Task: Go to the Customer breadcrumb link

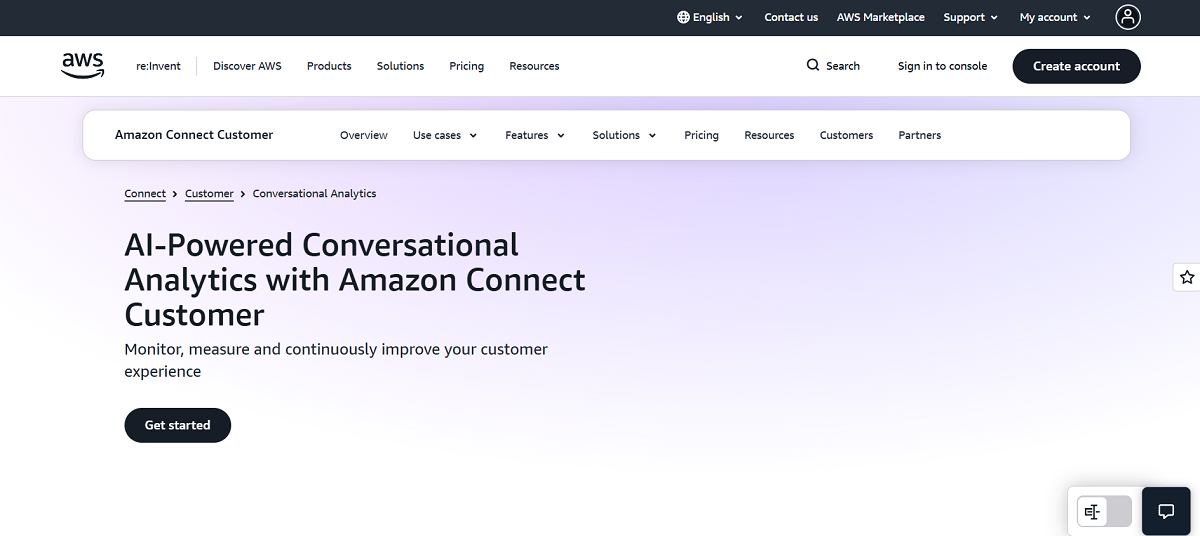Action: click(209, 194)
